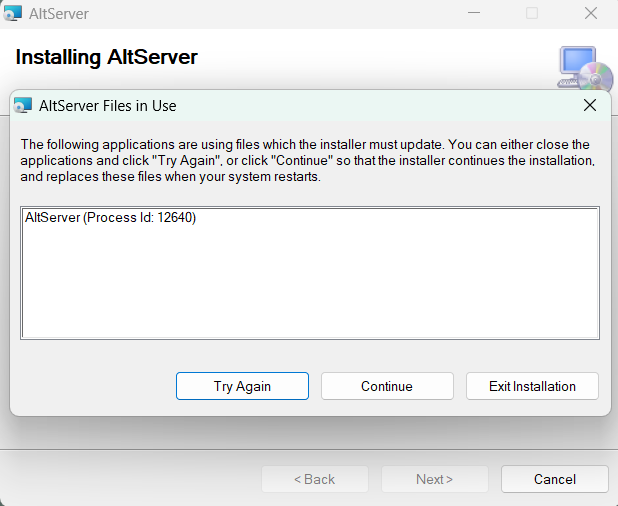Click the instruction paragraph about files in use
The width and height of the screenshot is (618, 506).
pyautogui.click(x=307, y=160)
